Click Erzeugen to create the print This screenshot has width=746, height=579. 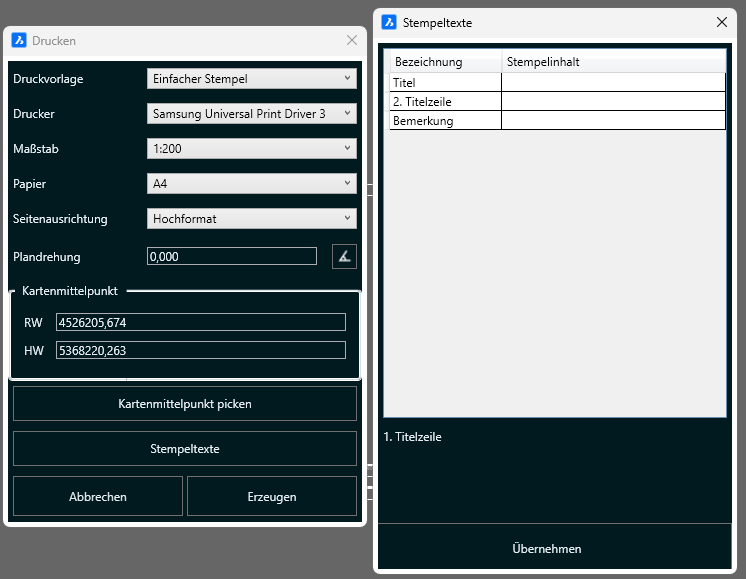(x=272, y=496)
